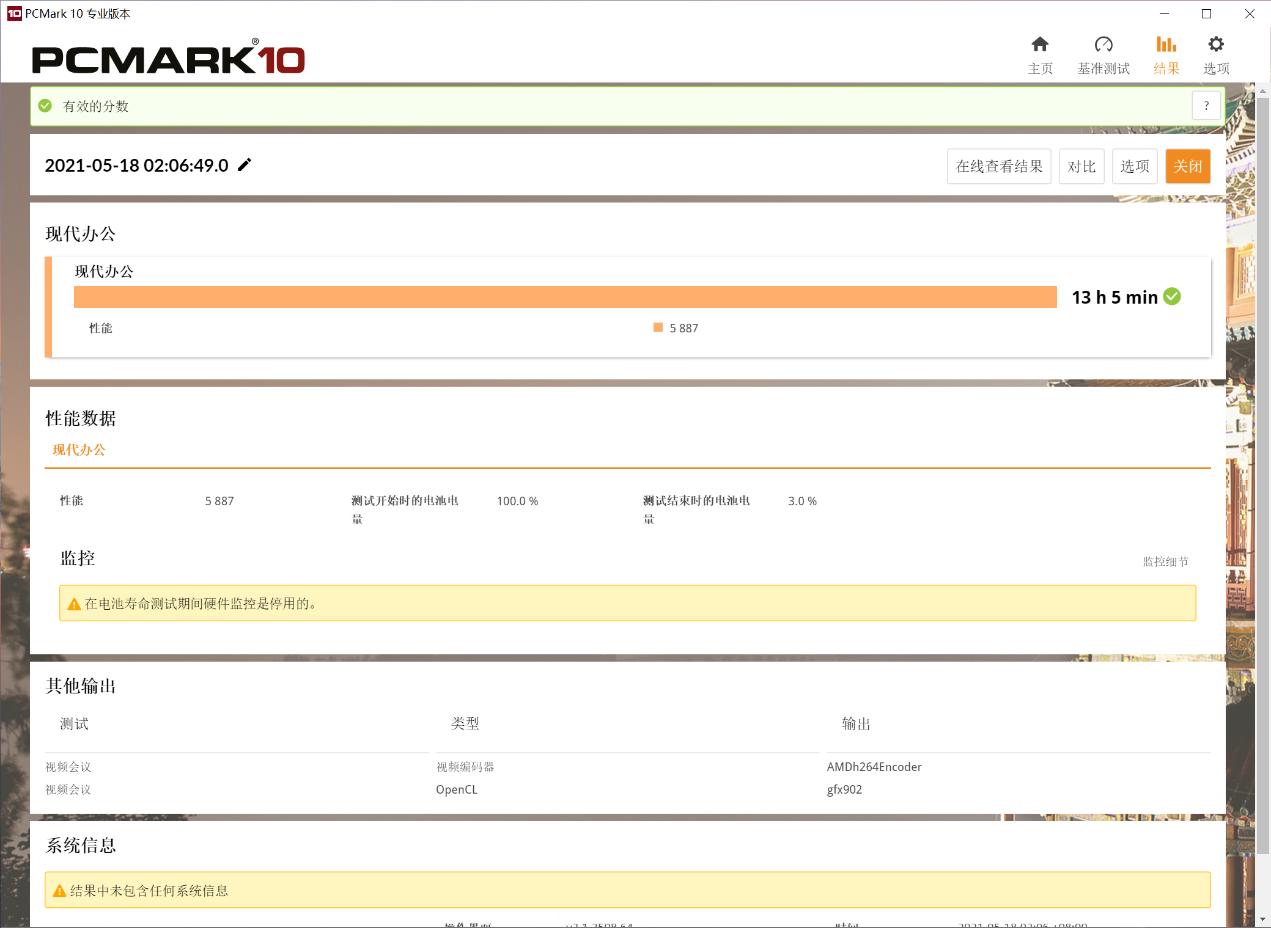This screenshot has width=1271, height=928.
Task: Open the 选项 gear icon in header
Action: pyautogui.click(x=1216, y=44)
